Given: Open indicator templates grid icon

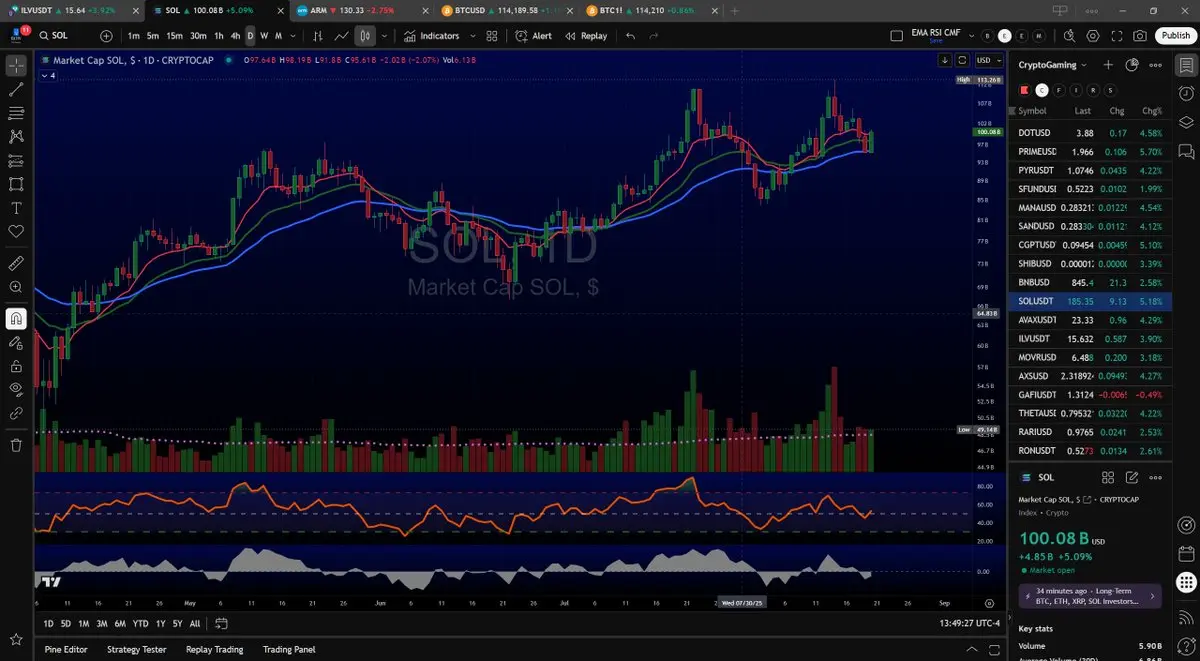Looking at the screenshot, I should point(491,36).
